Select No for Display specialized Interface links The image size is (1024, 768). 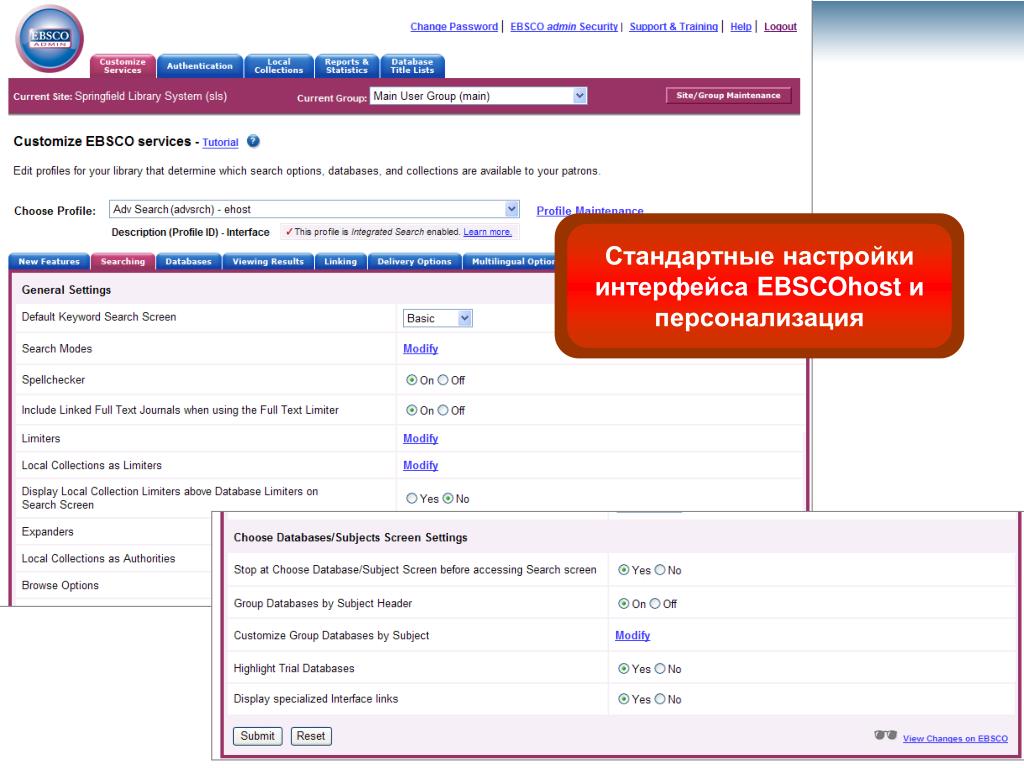[660, 699]
